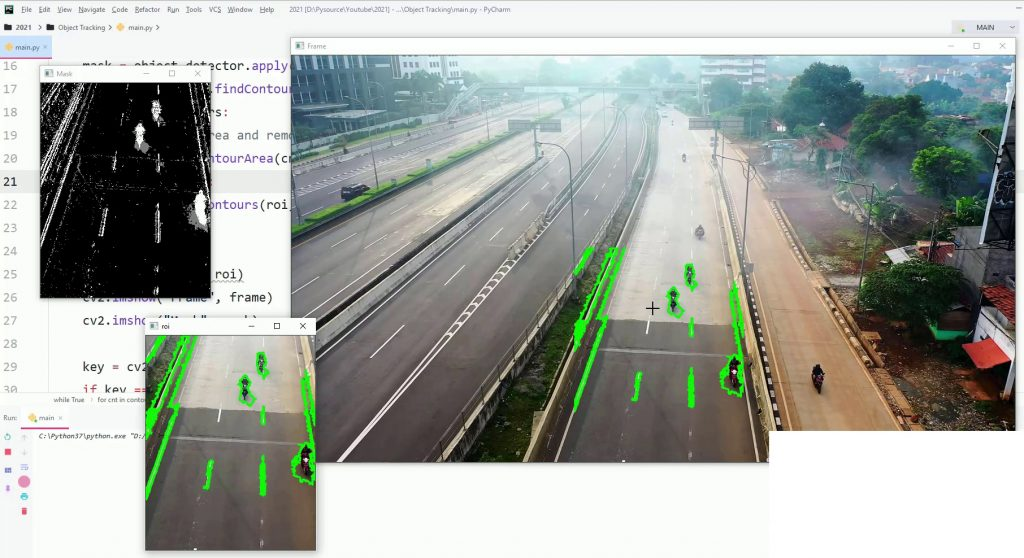The width and height of the screenshot is (1024, 558).
Task: Click 'while True' code breadcrumb
Action: pyautogui.click(x=69, y=400)
